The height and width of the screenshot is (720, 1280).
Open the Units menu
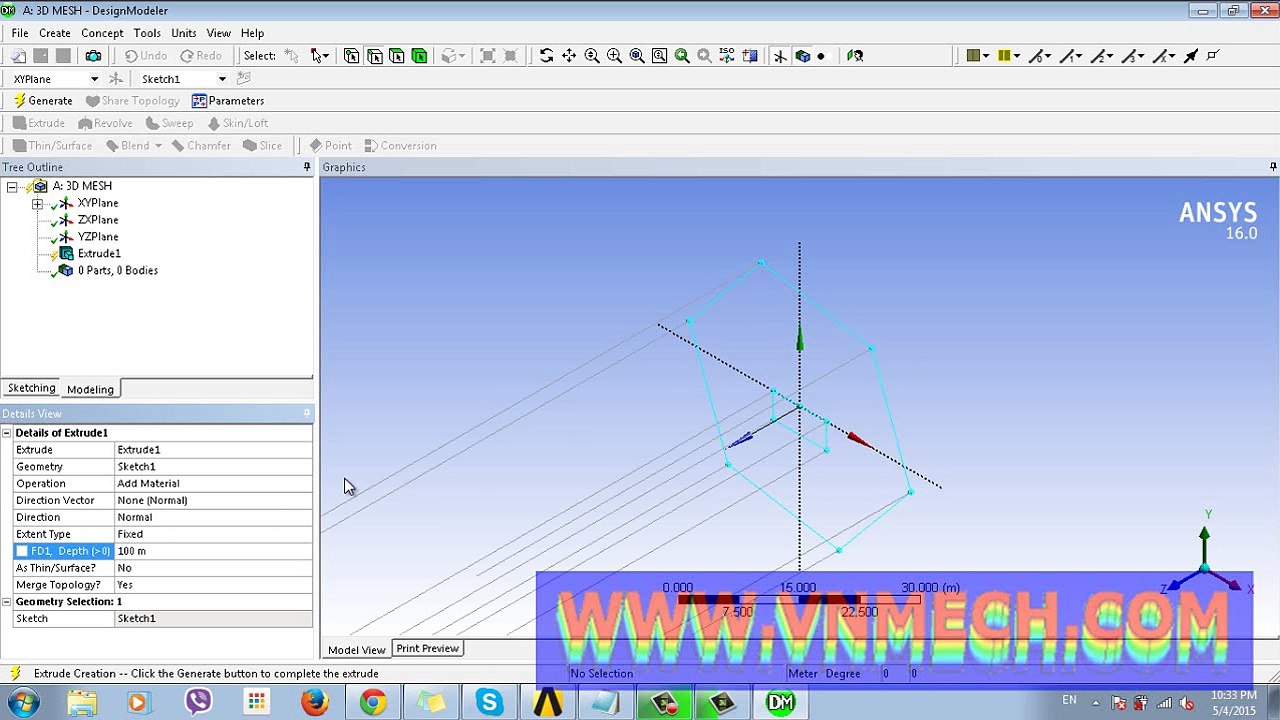pyautogui.click(x=184, y=33)
